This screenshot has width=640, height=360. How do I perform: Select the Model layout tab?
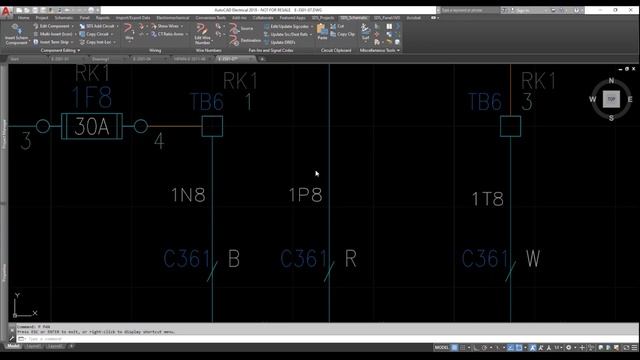13,346
